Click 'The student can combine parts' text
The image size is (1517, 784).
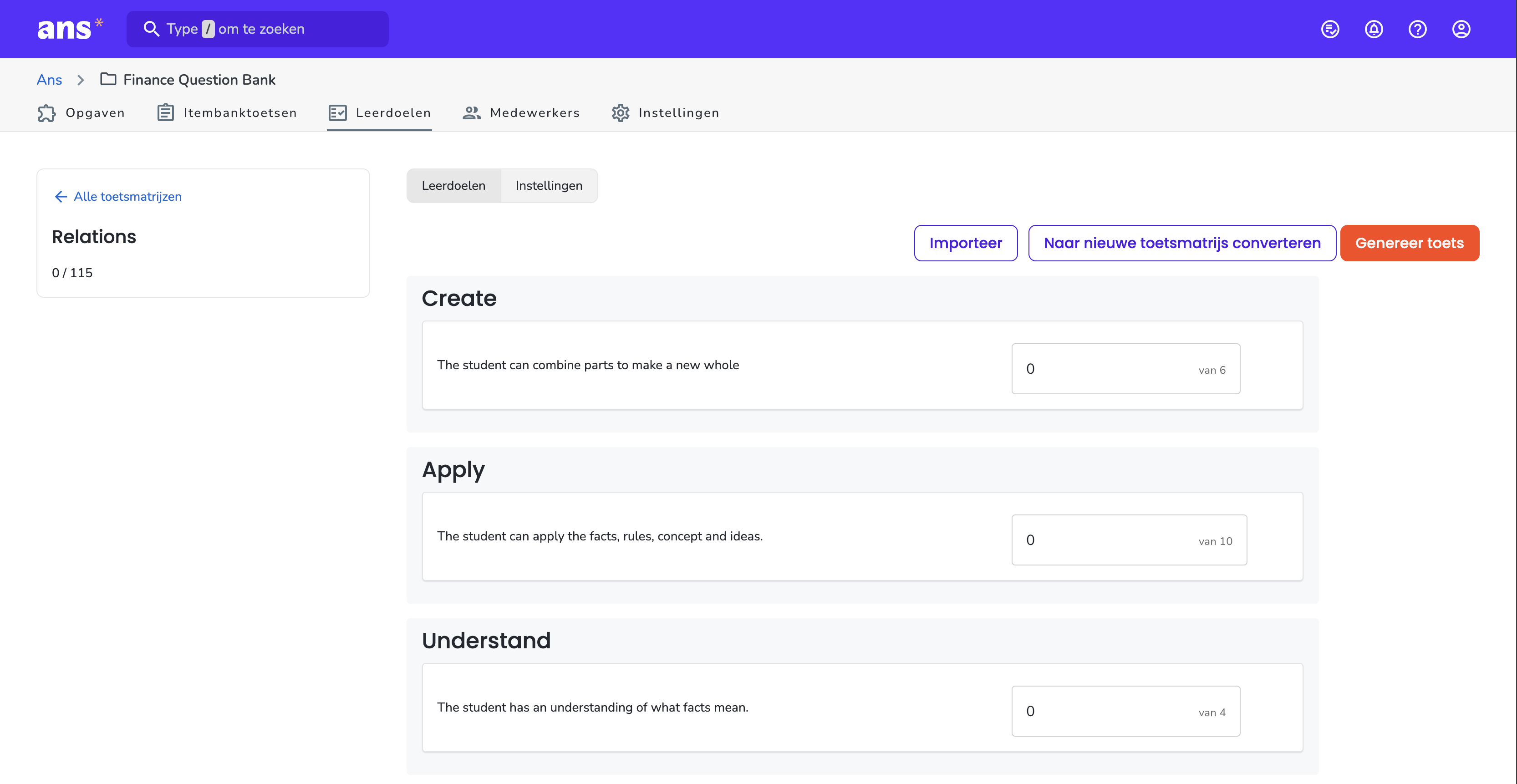point(588,365)
